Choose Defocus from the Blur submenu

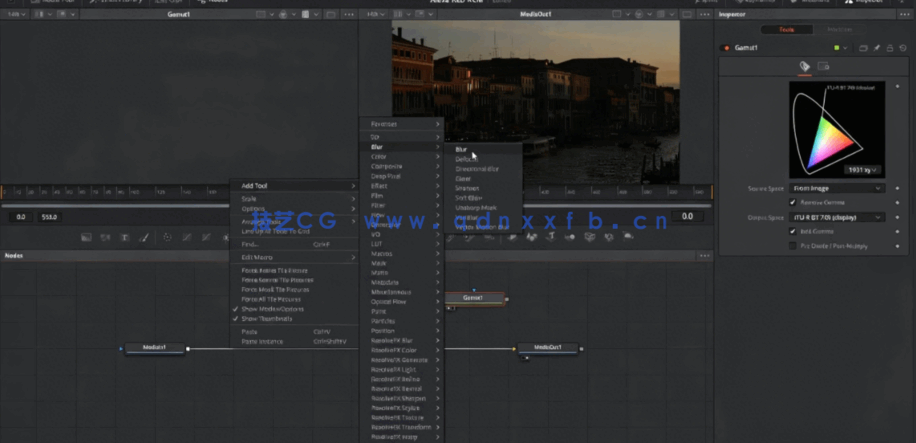coord(484,159)
